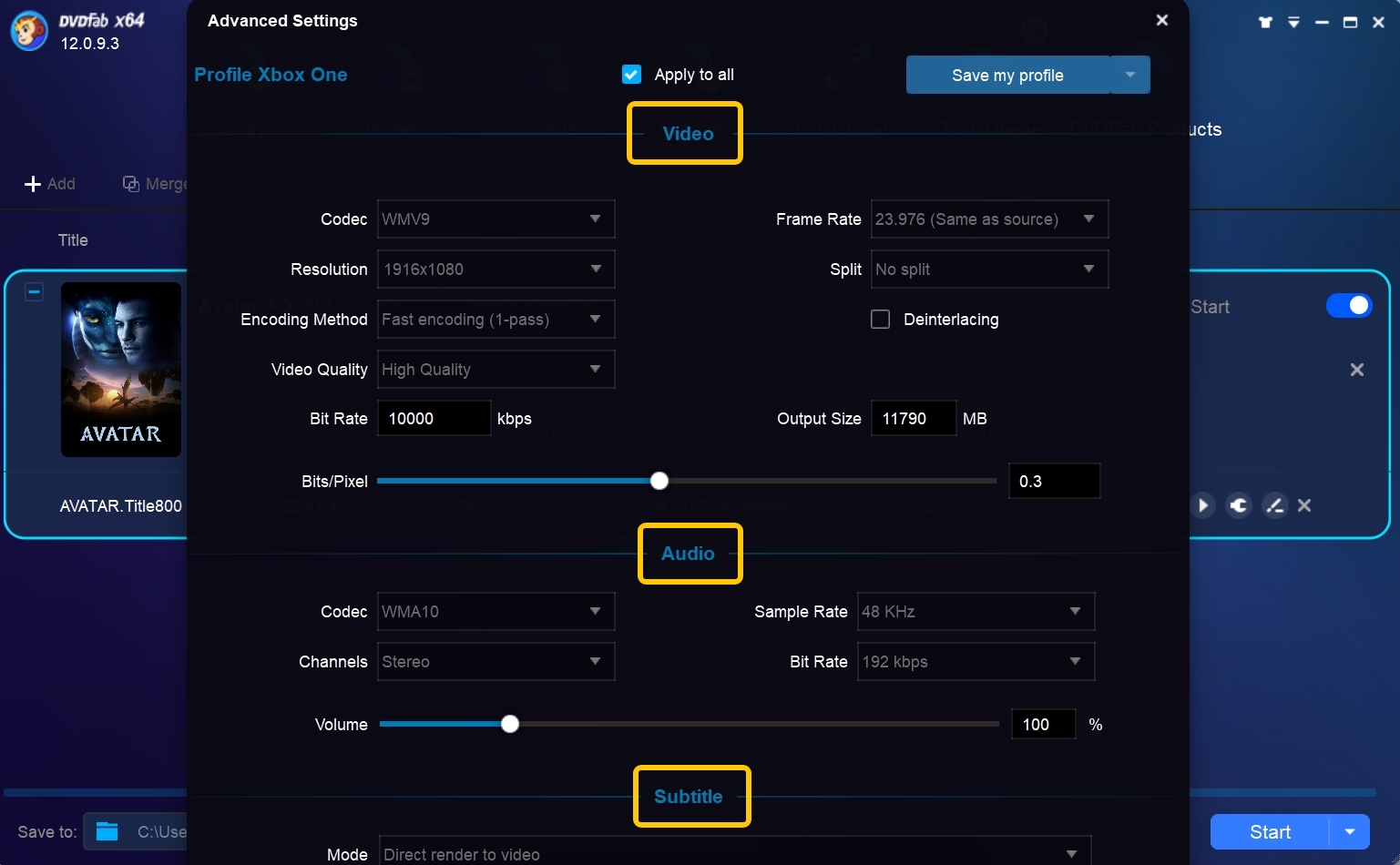Open the video edit pencil icon
Image resolution: width=1400 pixels, height=865 pixels.
point(1274,505)
